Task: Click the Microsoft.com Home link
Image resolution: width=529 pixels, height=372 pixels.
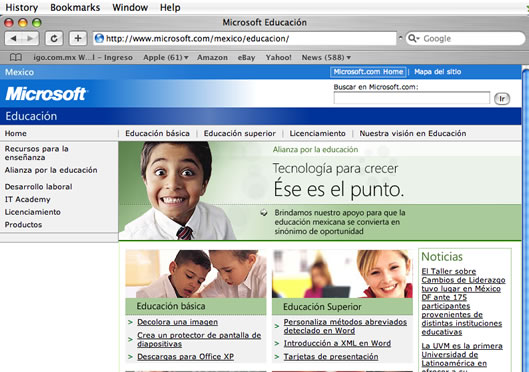Action: (368, 72)
